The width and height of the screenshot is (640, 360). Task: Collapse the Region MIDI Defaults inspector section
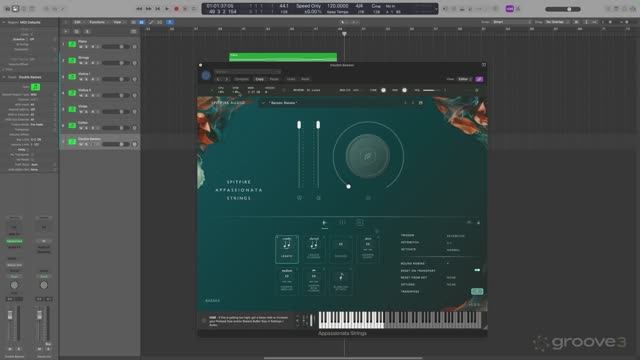pyautogui.click(x=4, y=22)
